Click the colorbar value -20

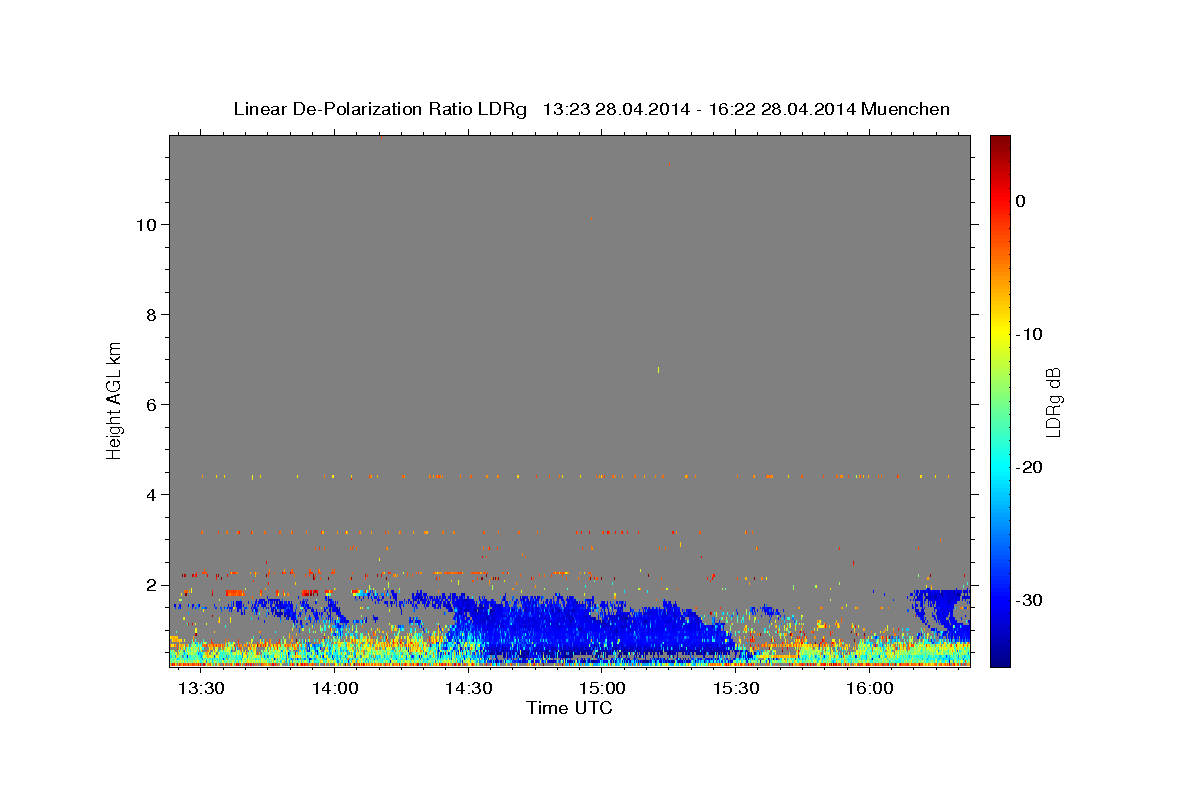1029,467
